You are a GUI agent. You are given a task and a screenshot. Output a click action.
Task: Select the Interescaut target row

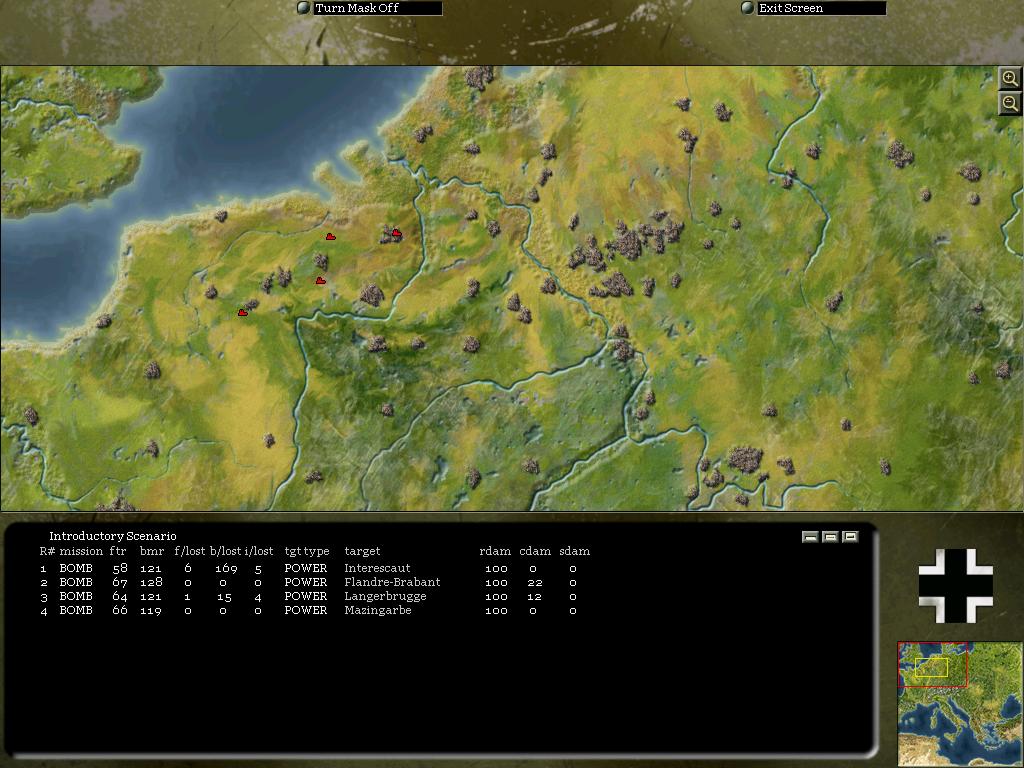click(x=308, y=568)
